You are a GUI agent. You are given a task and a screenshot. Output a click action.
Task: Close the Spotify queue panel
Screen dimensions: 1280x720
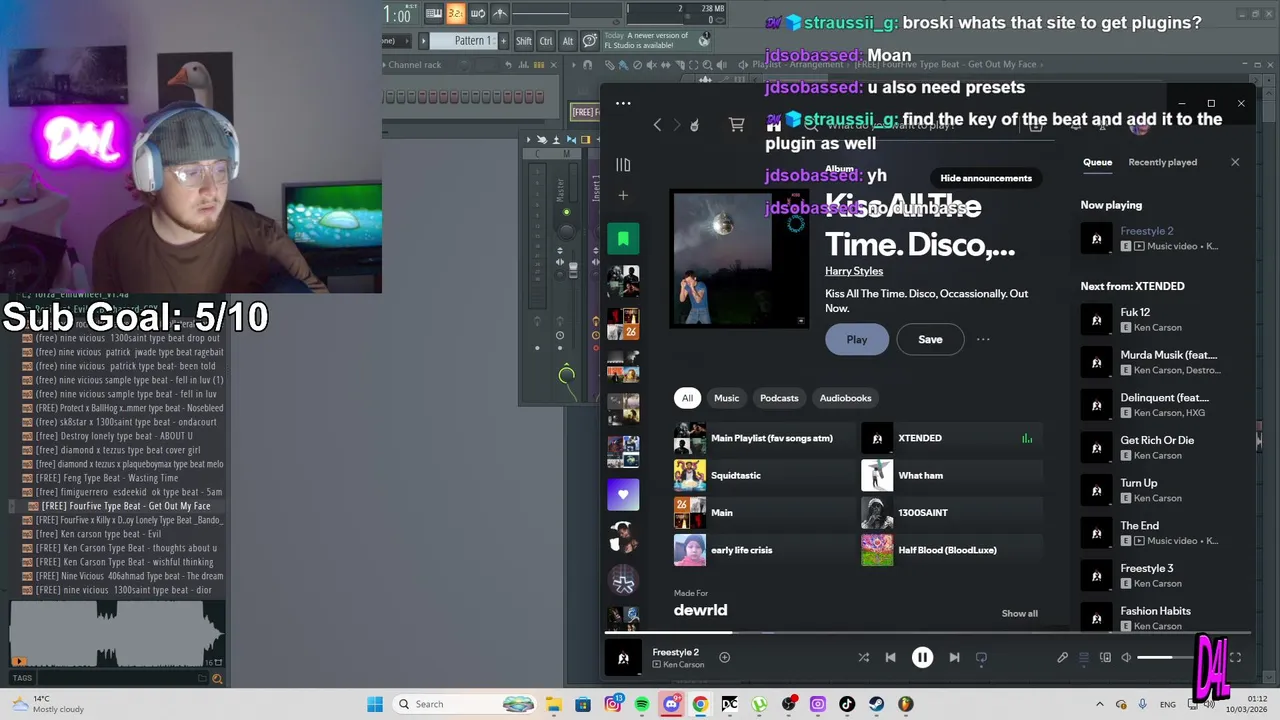(x=1235, y=162)
